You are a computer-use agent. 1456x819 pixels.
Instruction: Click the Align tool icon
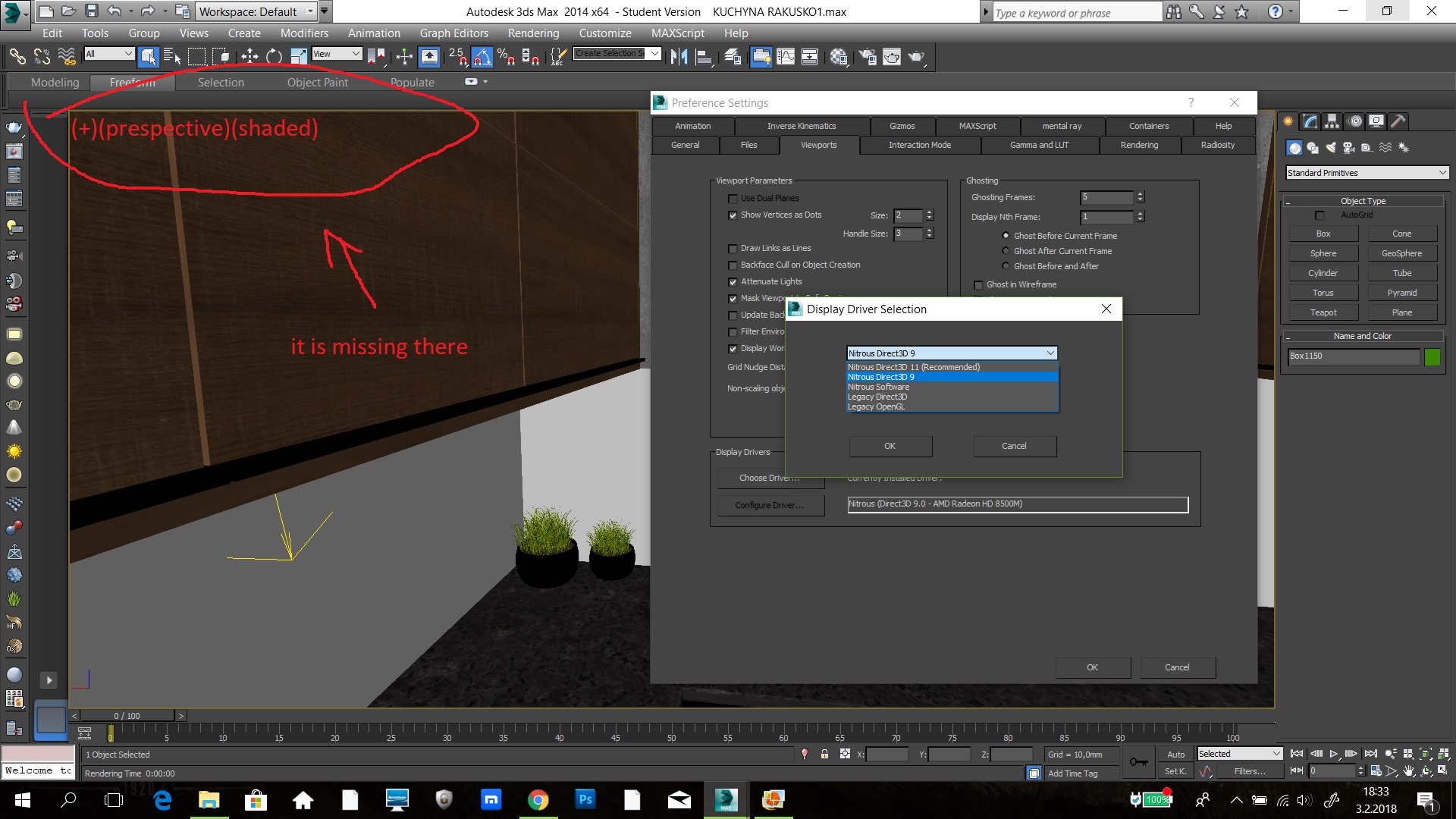pos(704,56)
